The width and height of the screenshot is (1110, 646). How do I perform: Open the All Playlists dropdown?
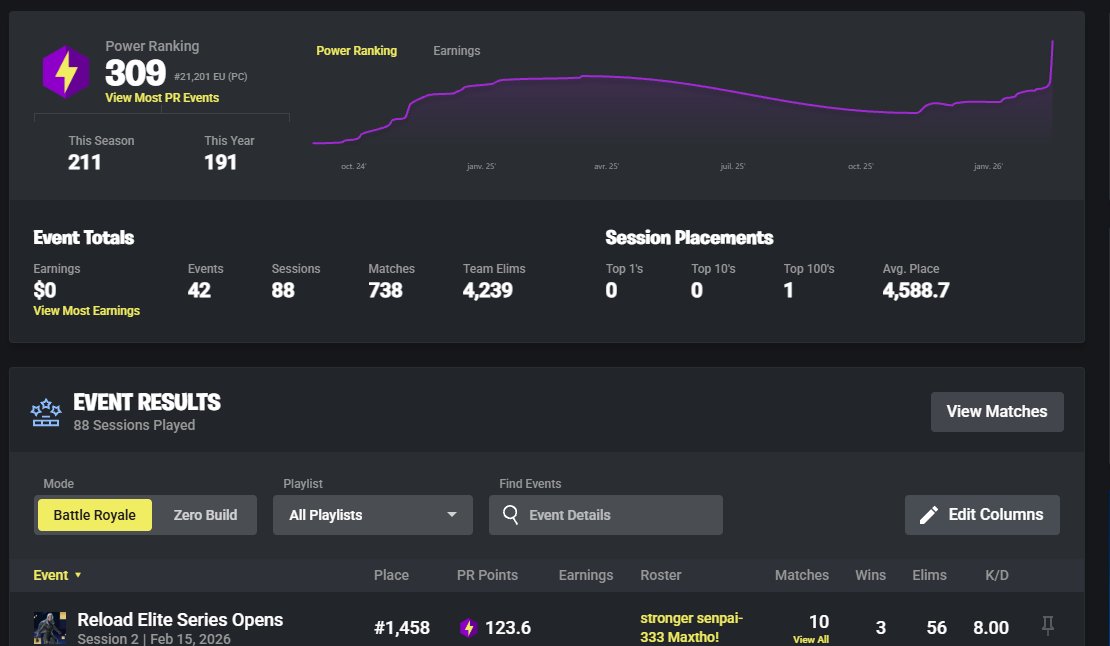[373, 515]
